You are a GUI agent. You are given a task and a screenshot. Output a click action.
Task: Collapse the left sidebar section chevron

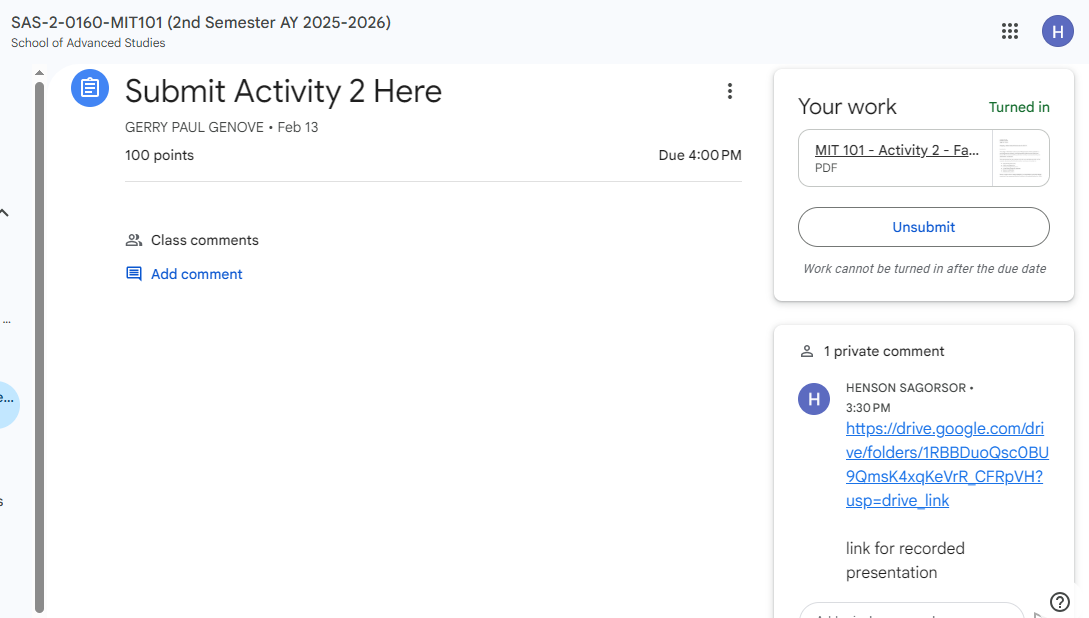coord(5,212)
